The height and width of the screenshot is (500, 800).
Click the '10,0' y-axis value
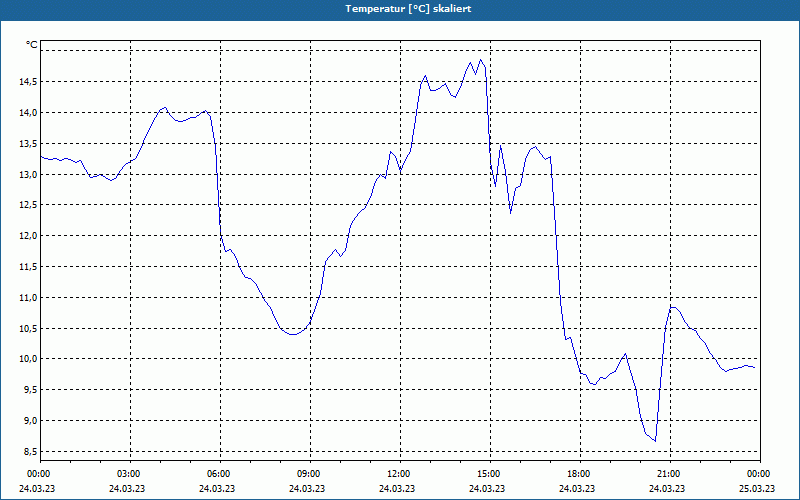click(28, 359)
